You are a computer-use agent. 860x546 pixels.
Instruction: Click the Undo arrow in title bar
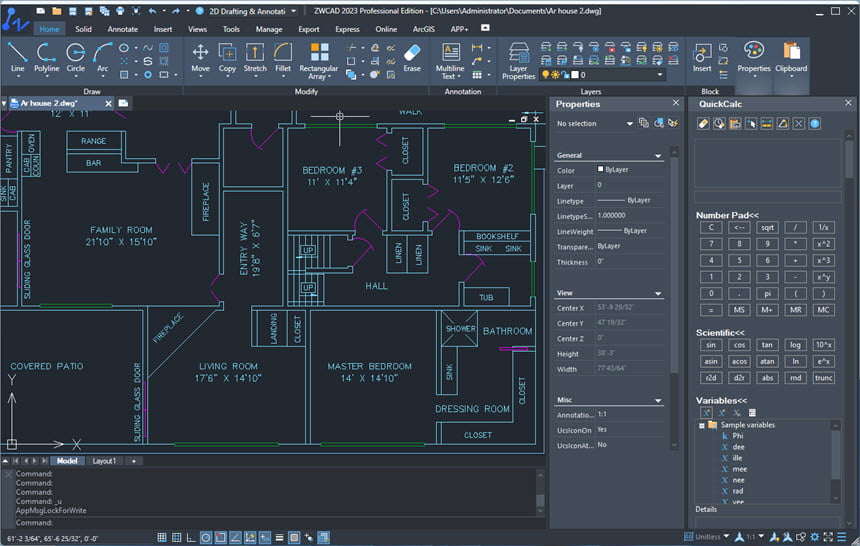pos(152,11)
